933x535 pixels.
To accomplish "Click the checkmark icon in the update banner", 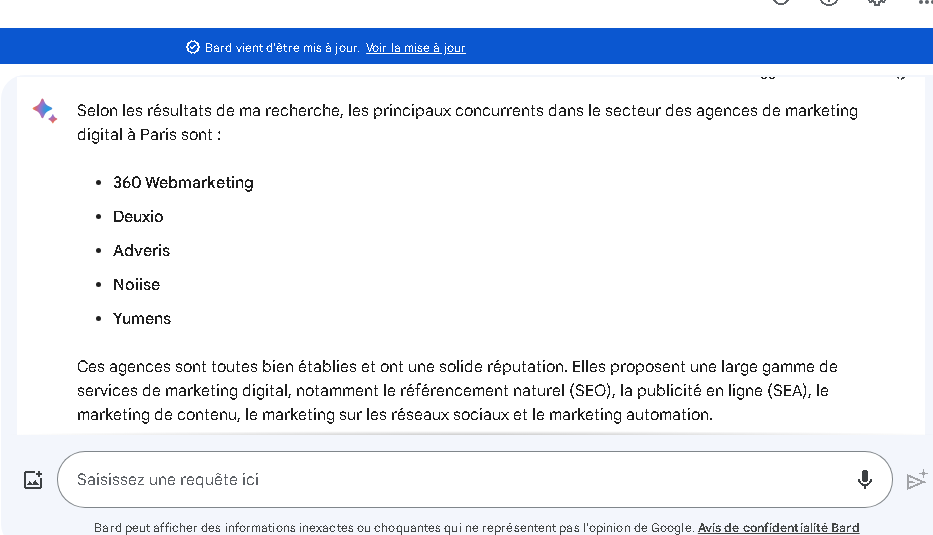I will click(x=193, y=47).
